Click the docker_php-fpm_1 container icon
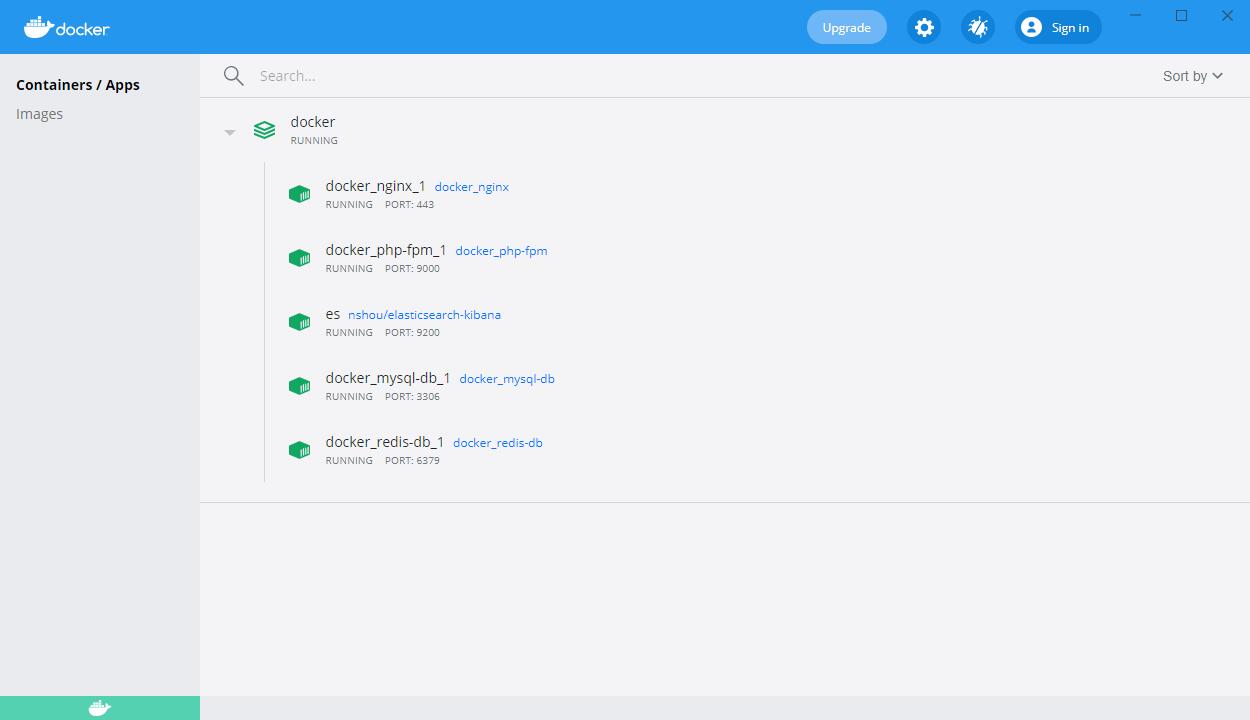 (299, 258)
